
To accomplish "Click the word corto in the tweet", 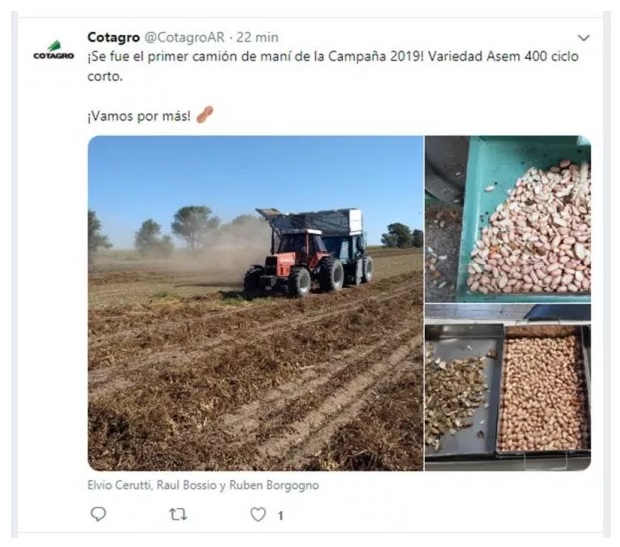I will 105,76.
